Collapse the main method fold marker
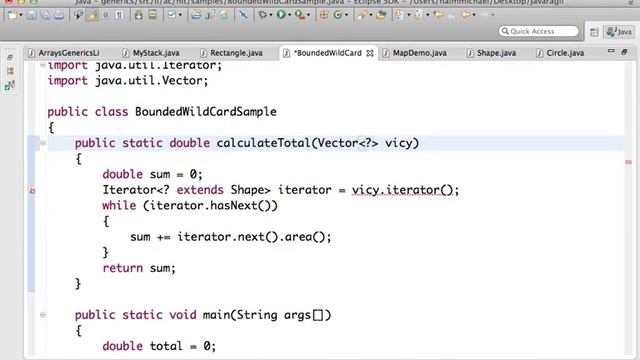The image size is (640, 360). pyautogui.click(x=42, y=315)
